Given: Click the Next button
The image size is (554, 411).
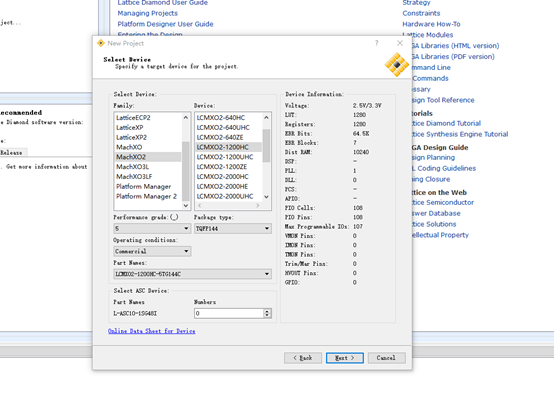Looking at the screenshot, I should click(345, 358).
